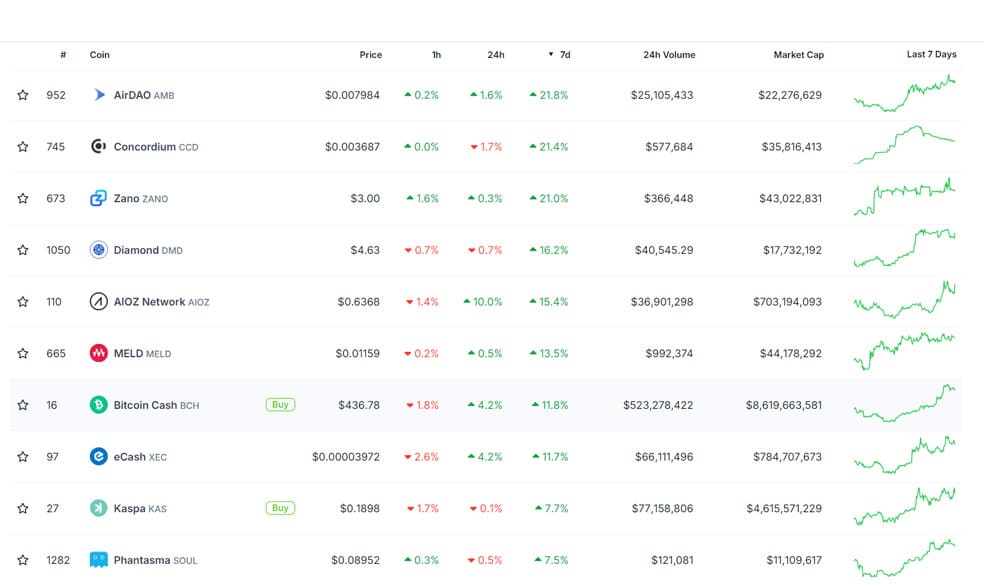Star the Bitcoin Cash row
This screenshot has height=584, width=984.
[x=23, y=405]
